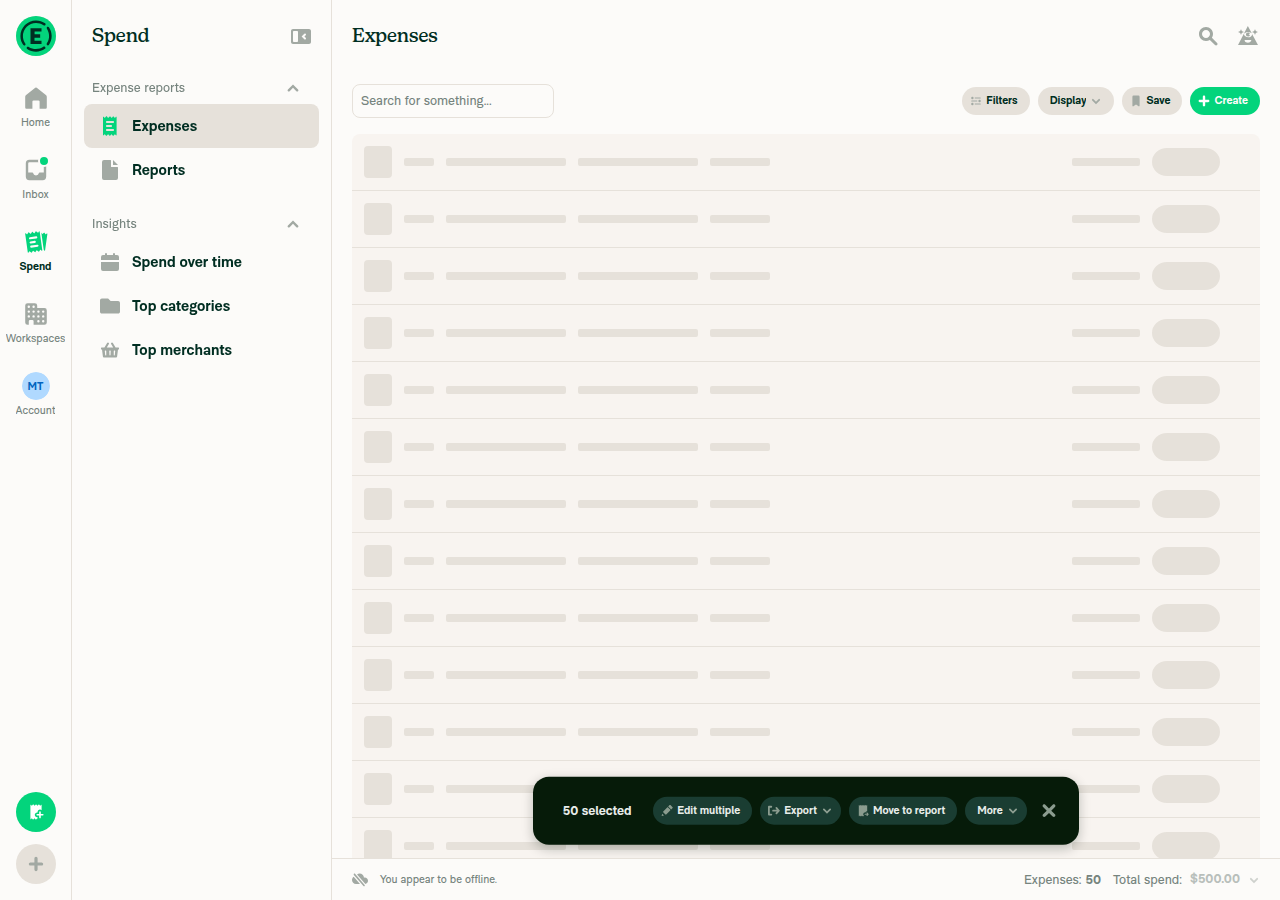Image resolution: width=1280 pixels, height=900 pixels.
Task: Open the Export dropdown
Action: [x=800, y=811]
